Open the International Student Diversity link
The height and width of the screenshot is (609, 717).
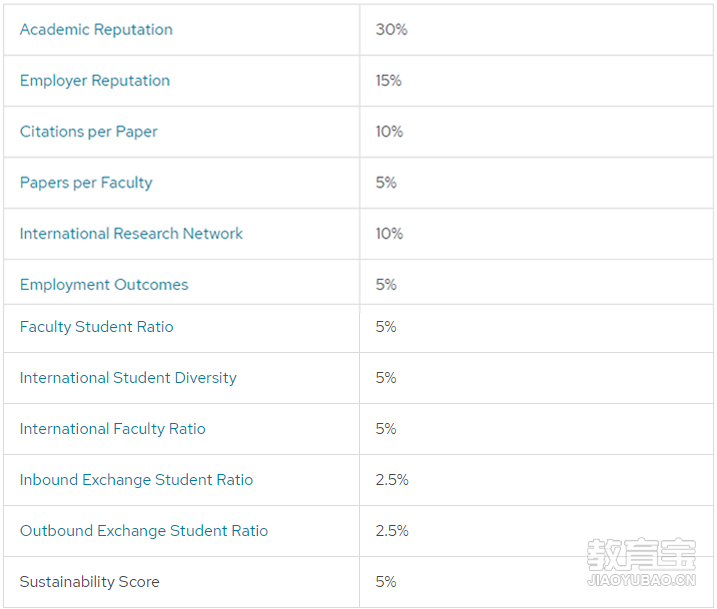coord(128,378)
